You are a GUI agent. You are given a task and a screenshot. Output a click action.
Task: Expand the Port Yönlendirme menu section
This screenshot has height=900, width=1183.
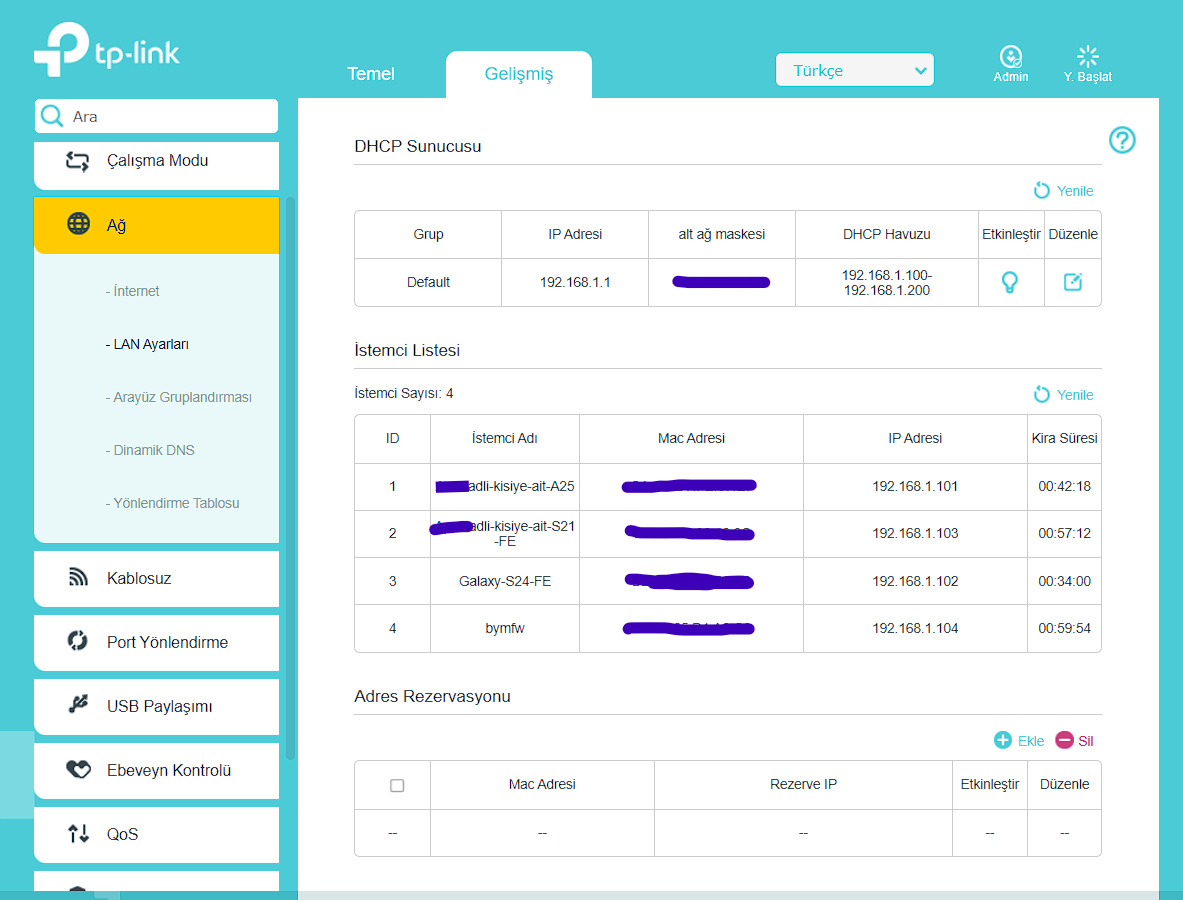coord(156,643)
